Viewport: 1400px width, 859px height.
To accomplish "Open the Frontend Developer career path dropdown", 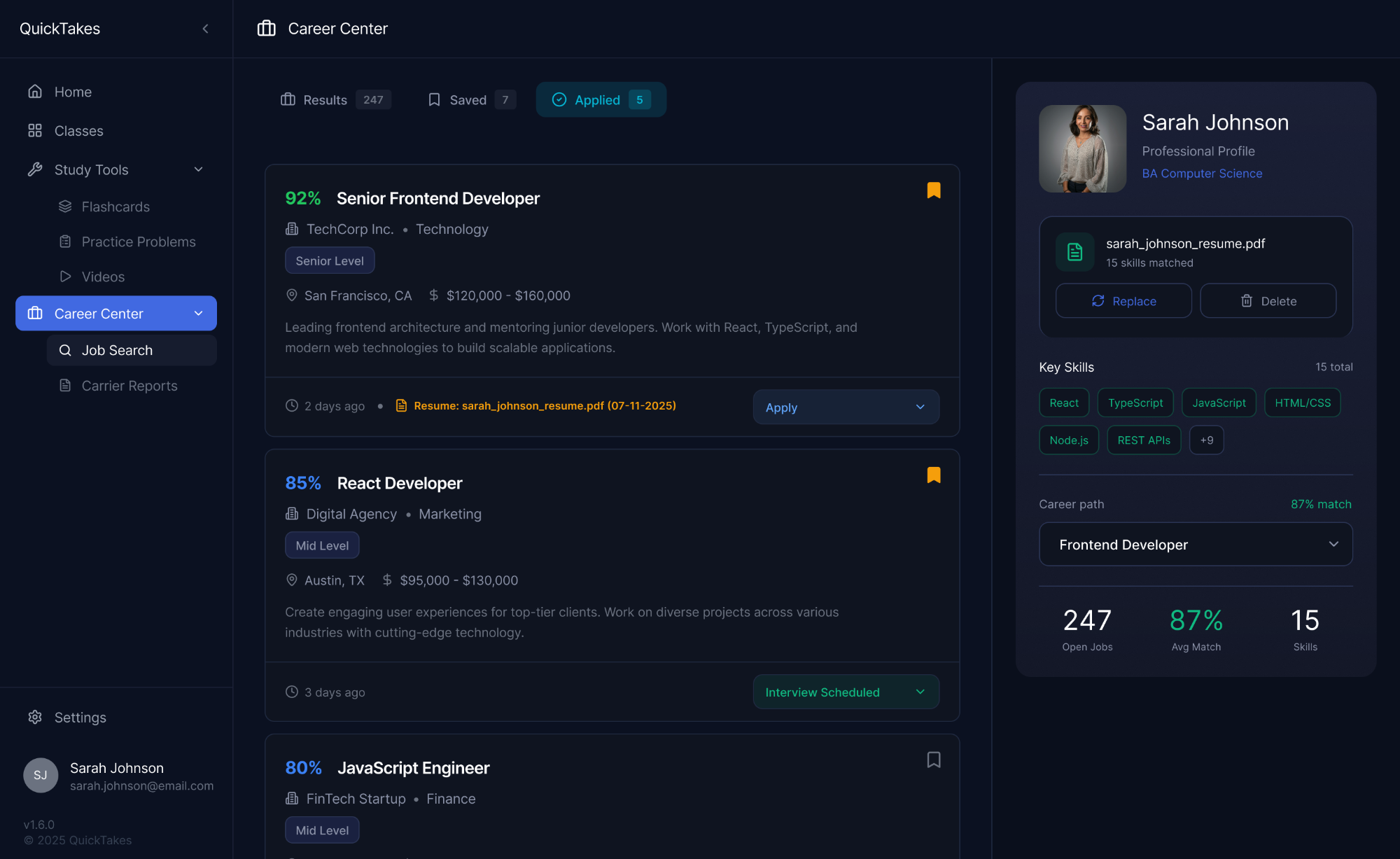I will pos(1196,544).
